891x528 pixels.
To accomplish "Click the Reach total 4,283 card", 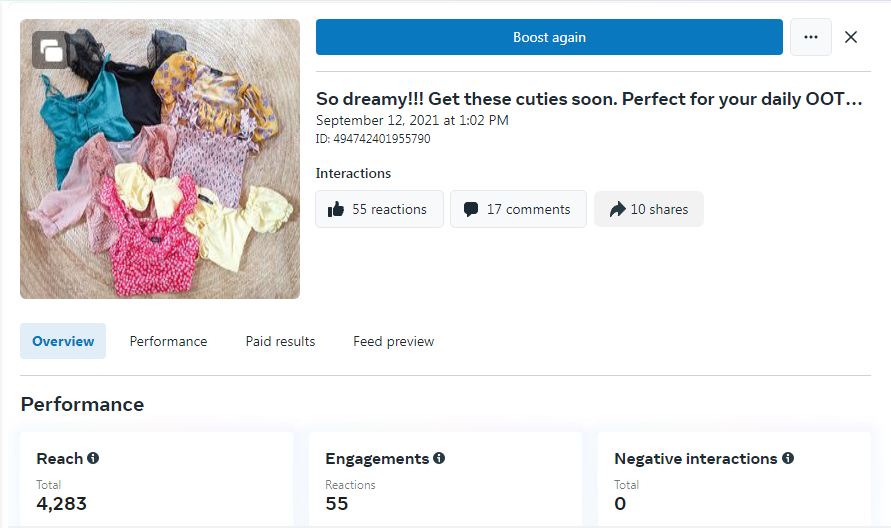I will click(156, 480).
